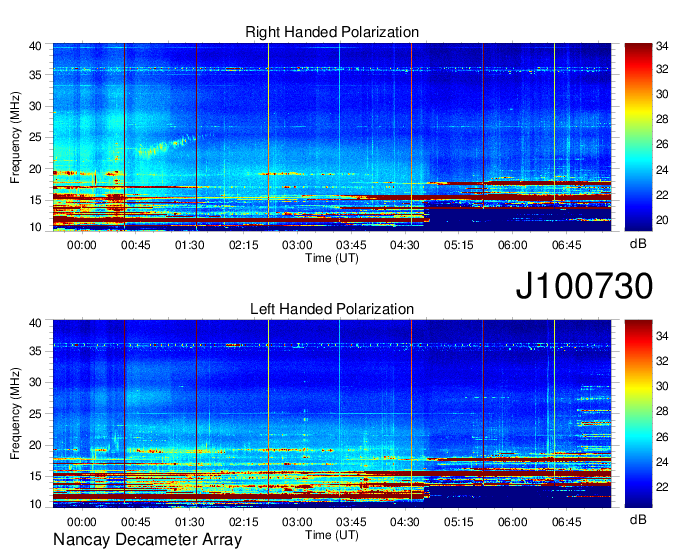
Task: Click the bottom panel Time (UT) label
Action: pos(332,535)
